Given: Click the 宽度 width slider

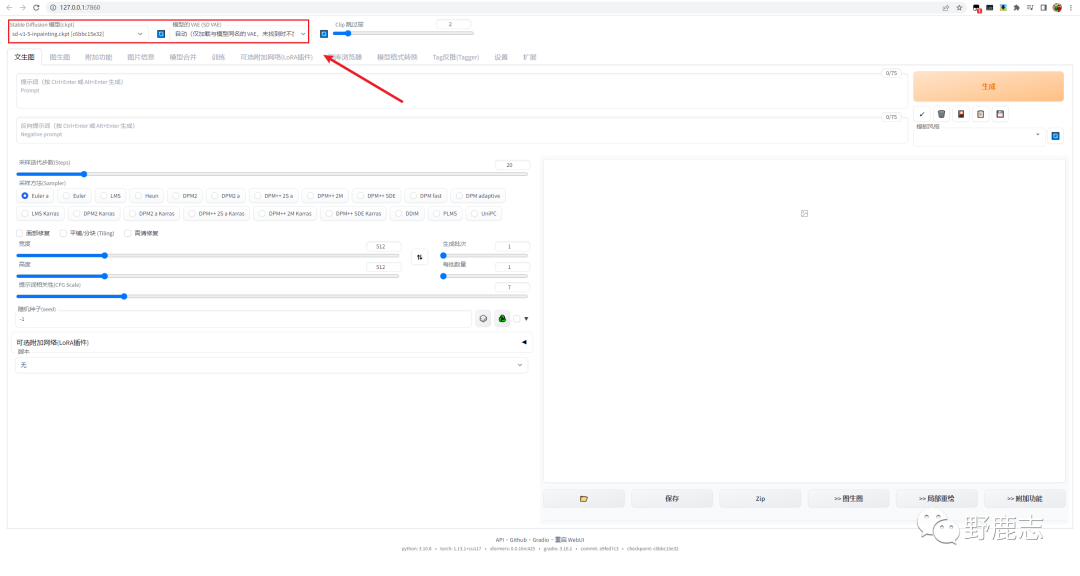Looking at the screenshot, I should (207, 256).
